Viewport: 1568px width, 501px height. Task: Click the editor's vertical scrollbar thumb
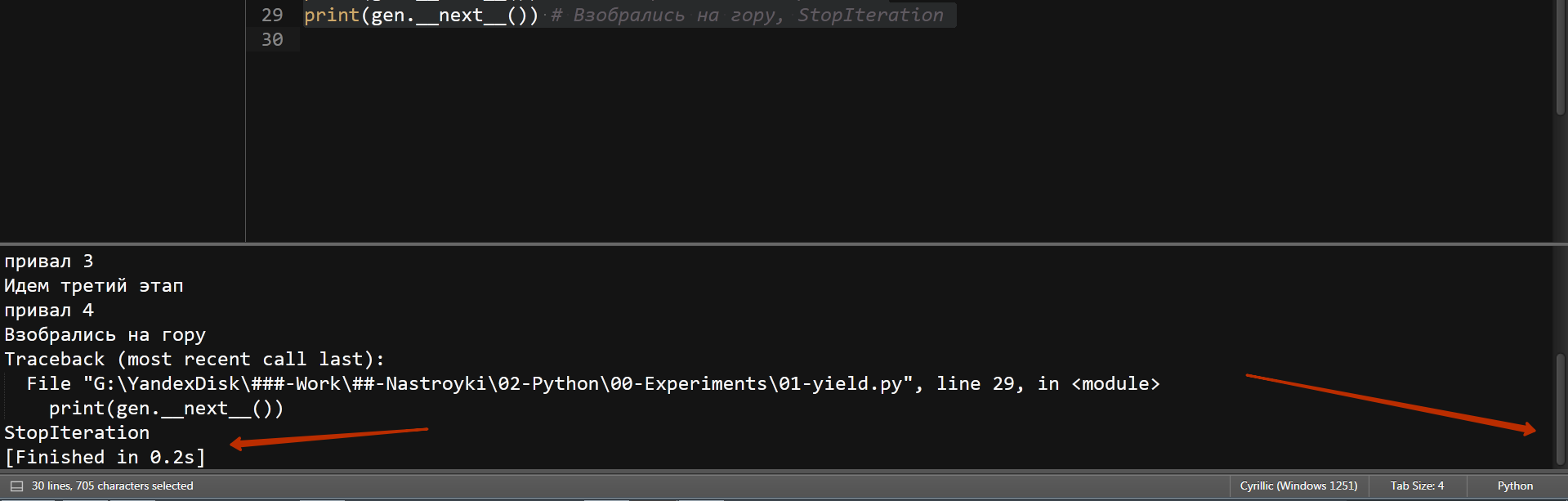1560,57
